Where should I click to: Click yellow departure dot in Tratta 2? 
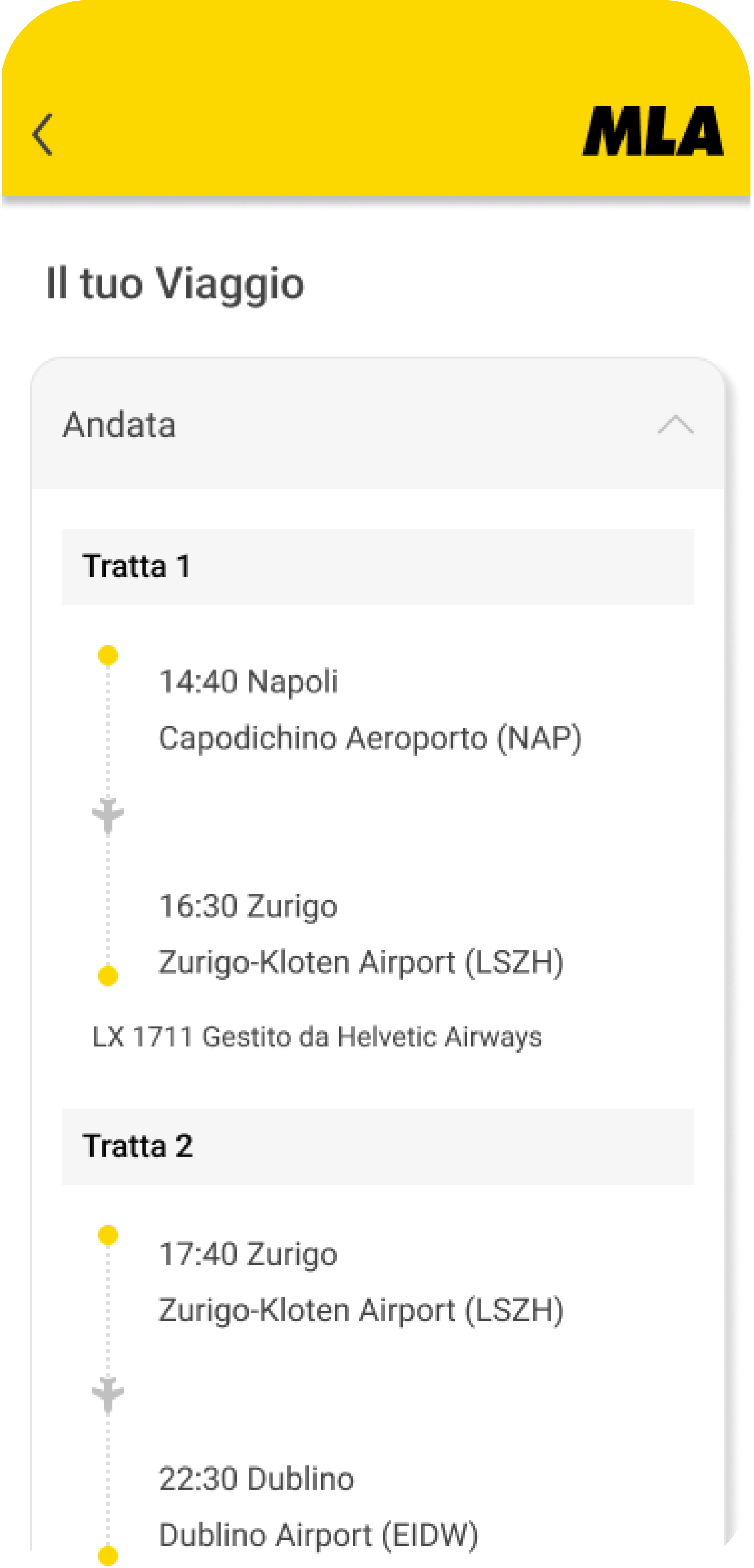coord(108,1235)
